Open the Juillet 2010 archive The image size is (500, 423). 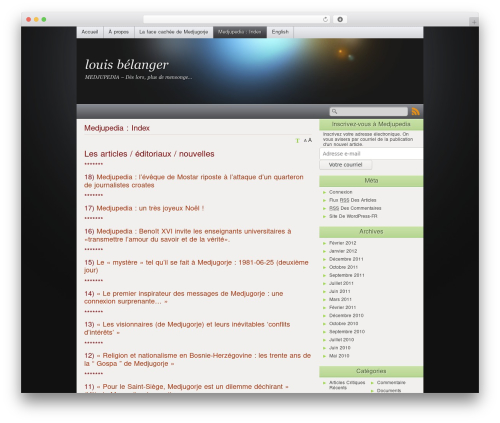tap(341, 340)
